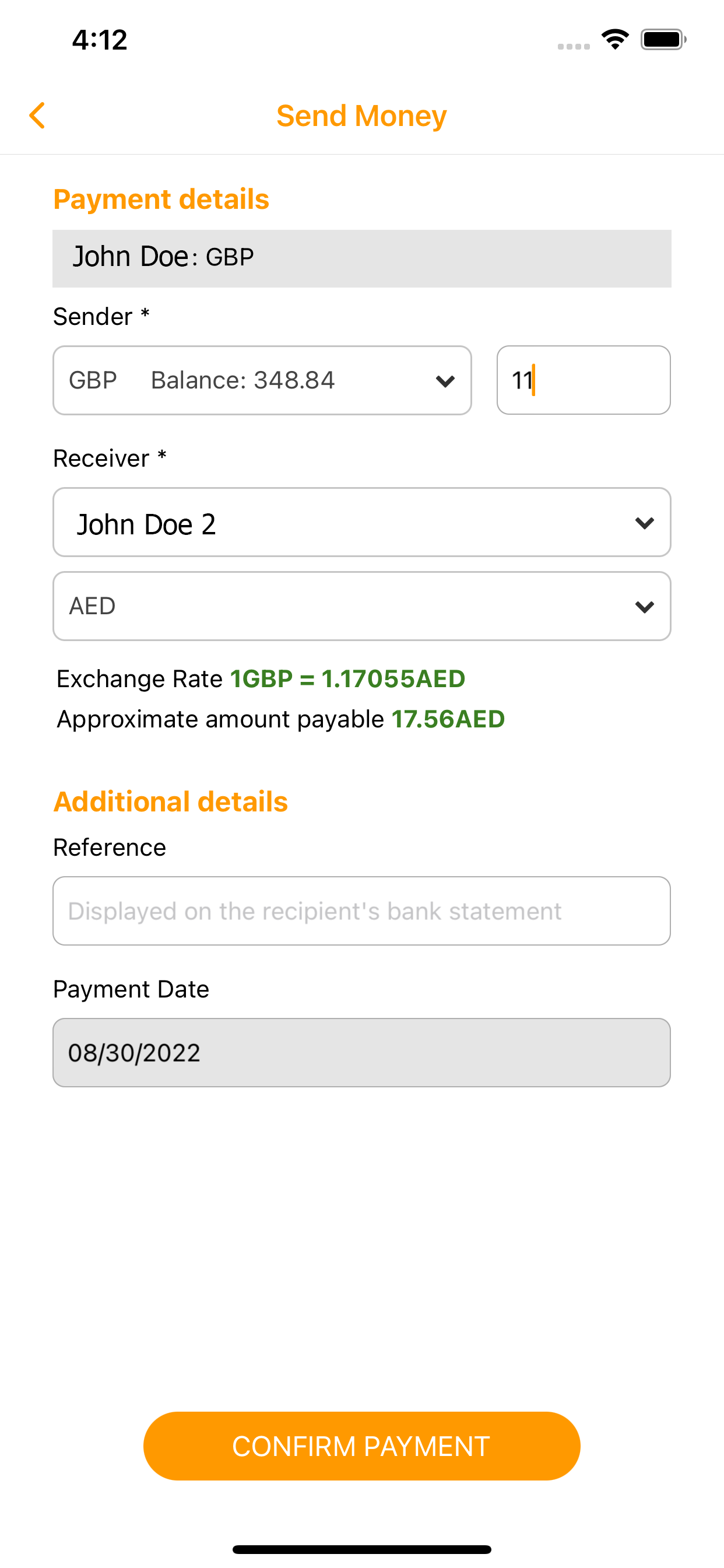Image resolution: width=724 pixels, height=1568 pixels.
Task: Click the receiver dropdown chevron arrow
Action: point(644,523)
